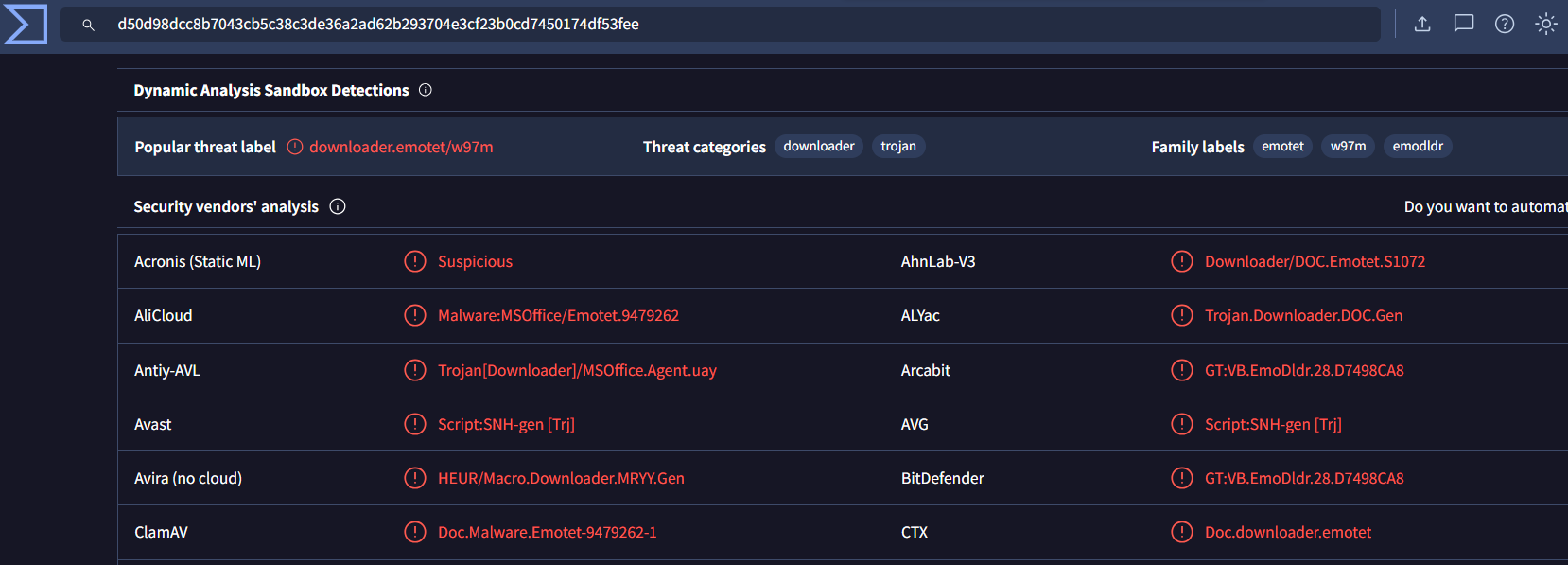Click the CTX vendor name
Viewport: 1568px width, 565px height.
(x=915, y=532)
